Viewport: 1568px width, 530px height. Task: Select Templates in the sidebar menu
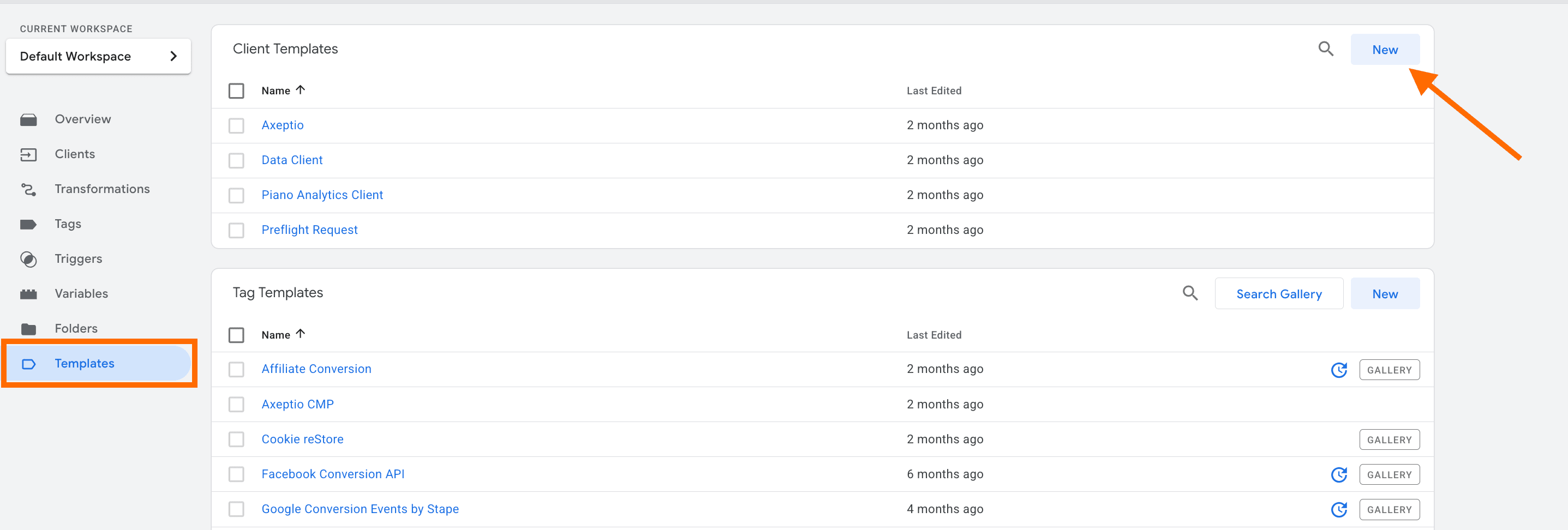click(84, 363)
